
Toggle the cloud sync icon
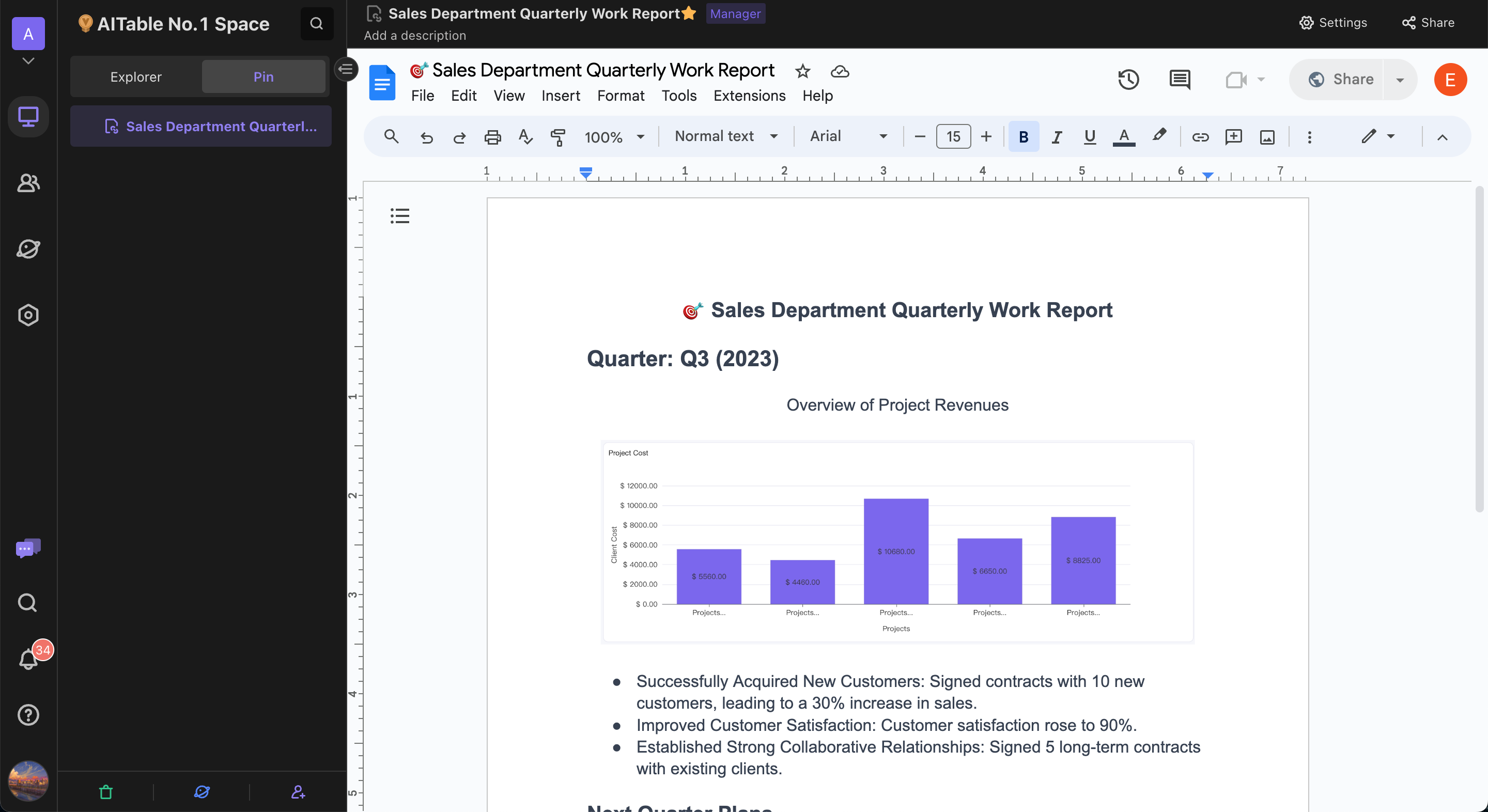click(x=839, y=70)
